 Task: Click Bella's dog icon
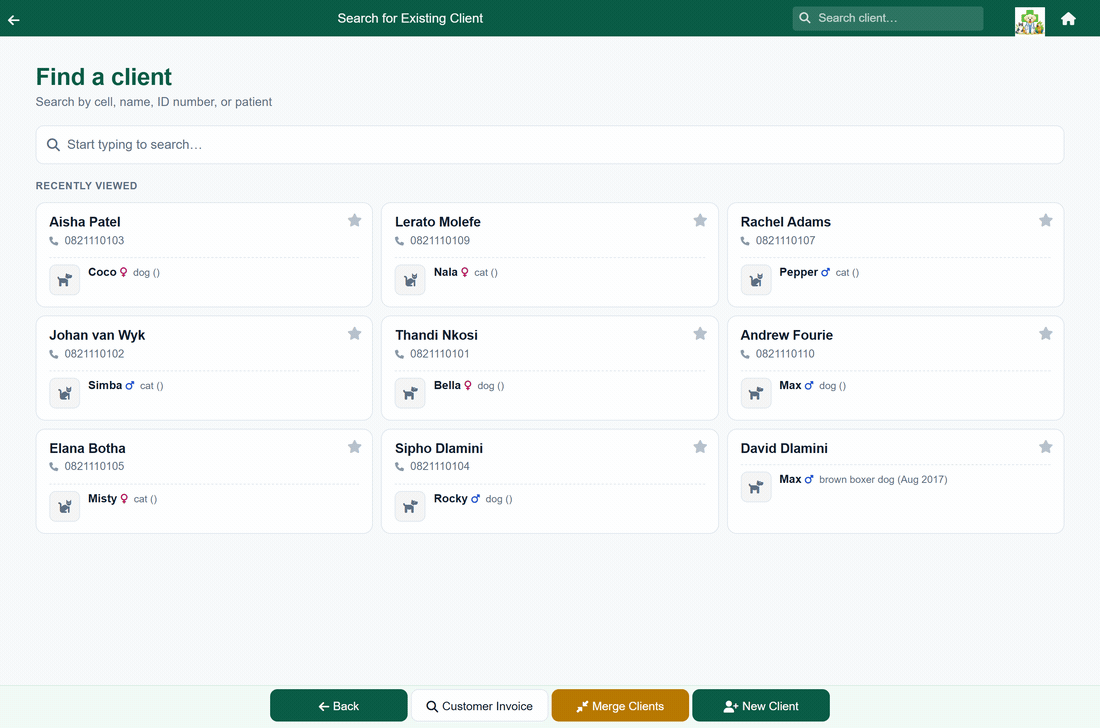point(410,393)
